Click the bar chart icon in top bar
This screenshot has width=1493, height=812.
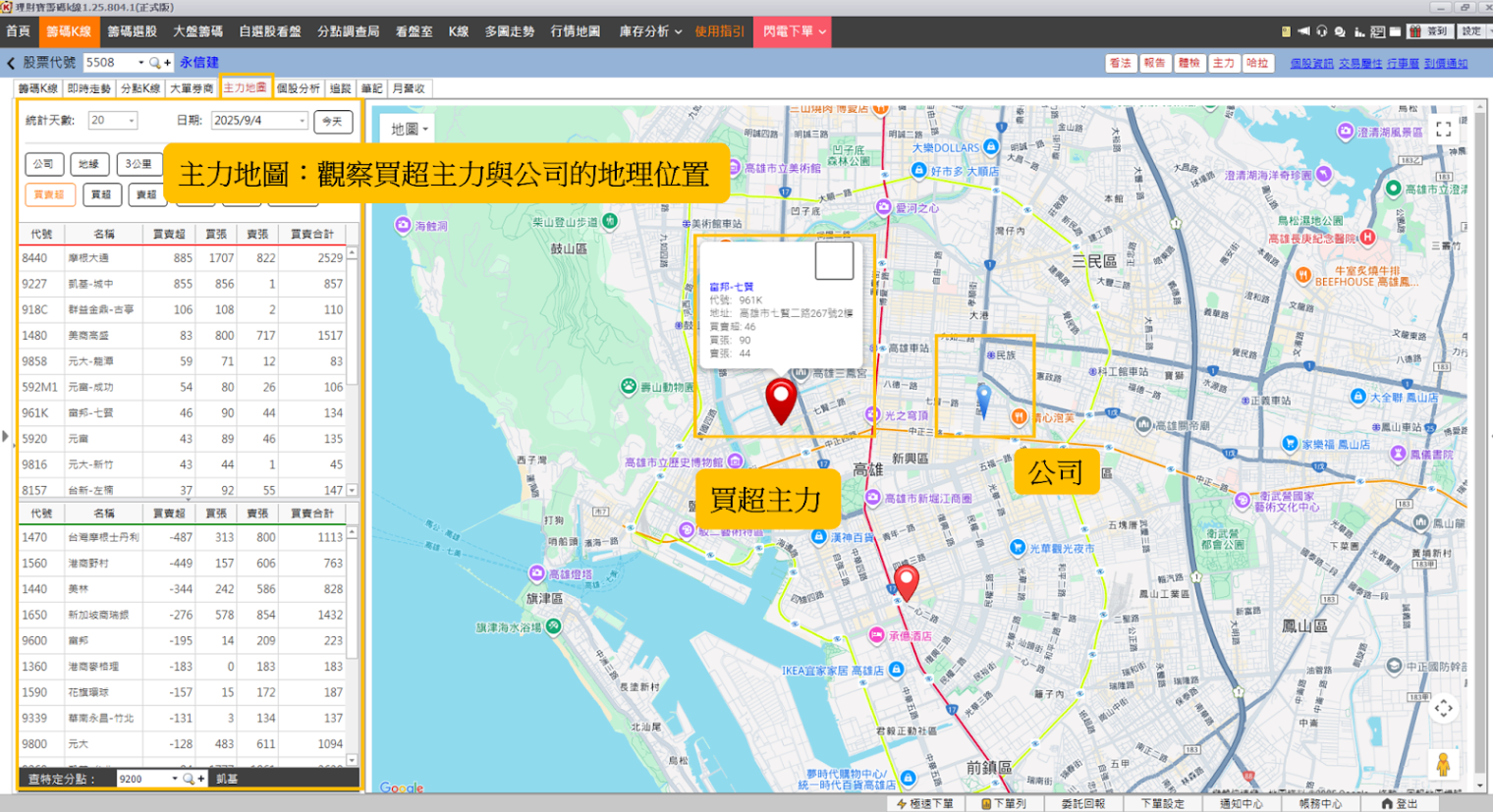(x=1359, y=31)
